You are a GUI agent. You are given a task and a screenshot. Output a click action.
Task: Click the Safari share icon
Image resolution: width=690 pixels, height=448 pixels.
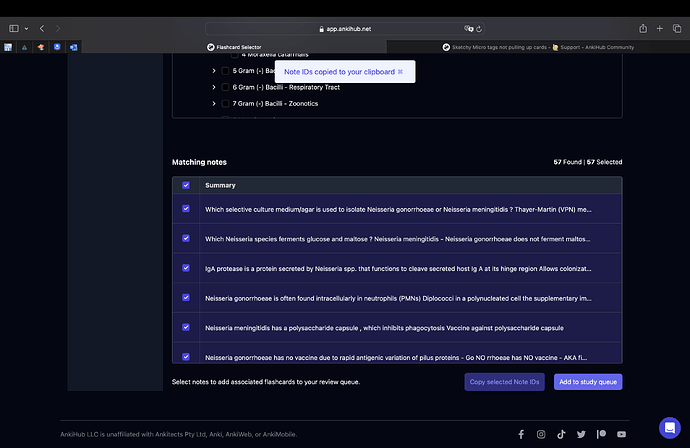click(x=643, y=29)
